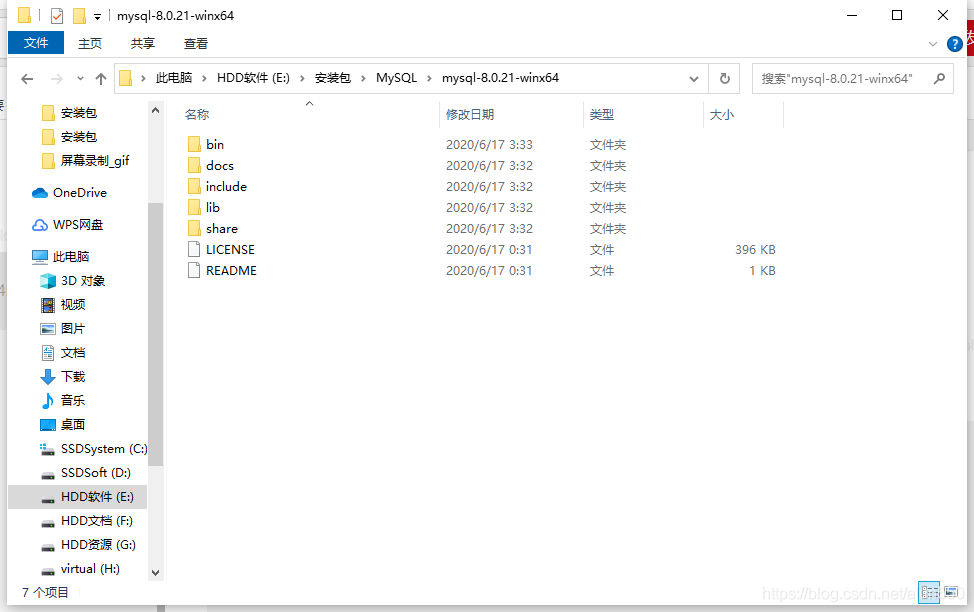Navigate to MySQL breadcrumb

396,78
